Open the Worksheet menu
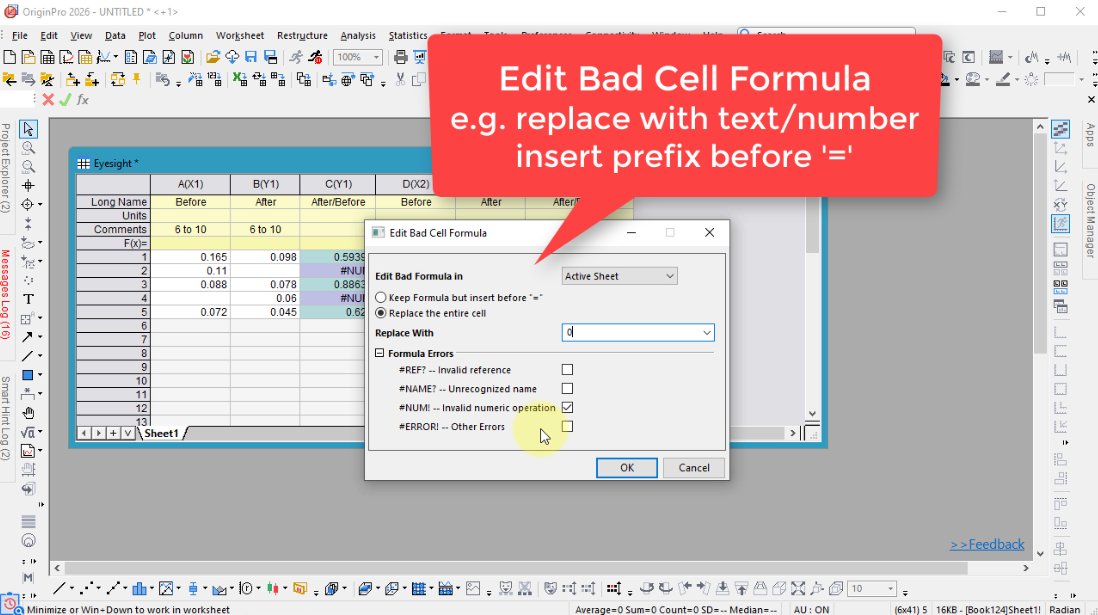Screen dimensions: 1098x615 coord(239,35)
